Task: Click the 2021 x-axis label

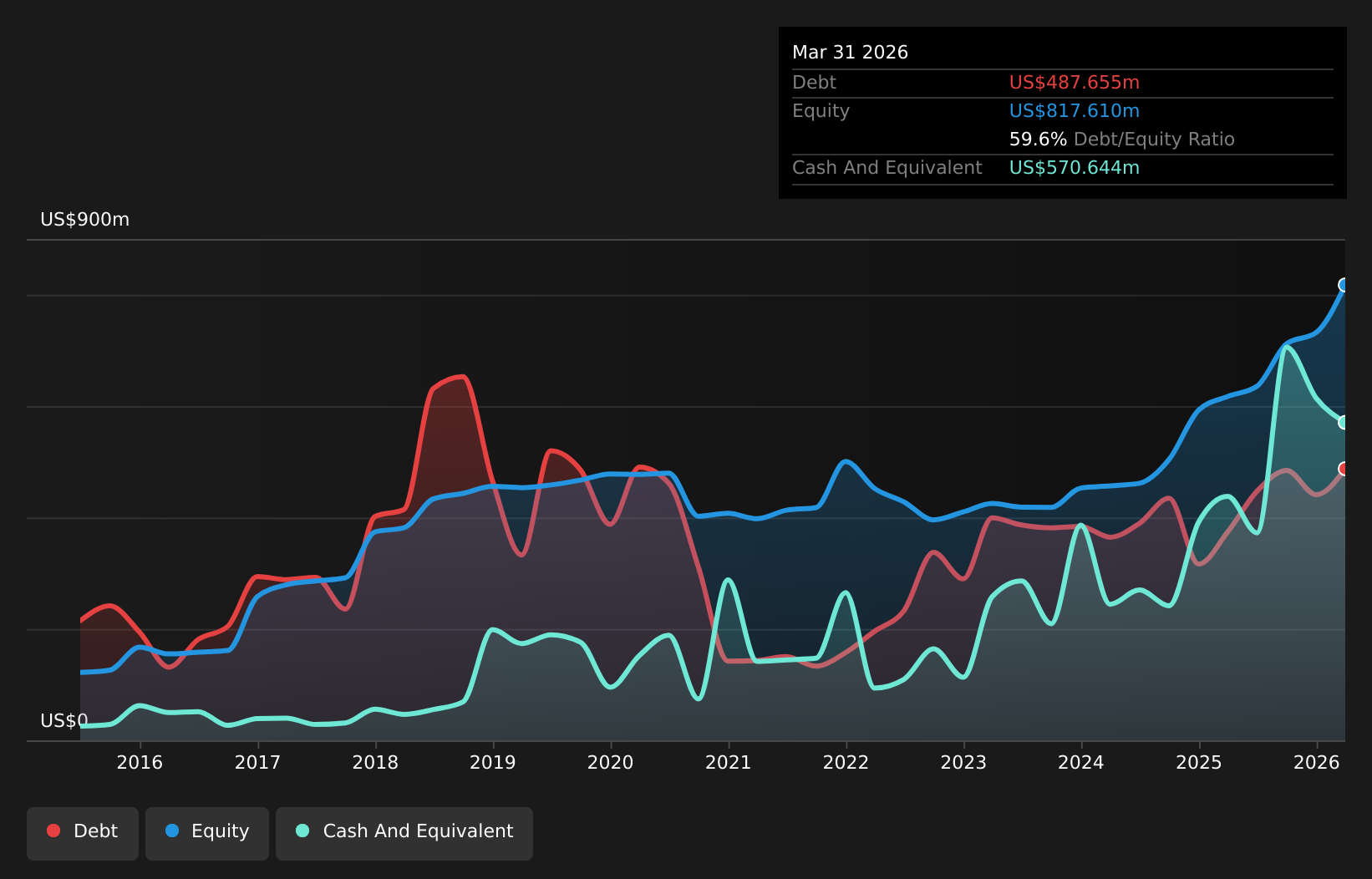Action: point(729,762)
